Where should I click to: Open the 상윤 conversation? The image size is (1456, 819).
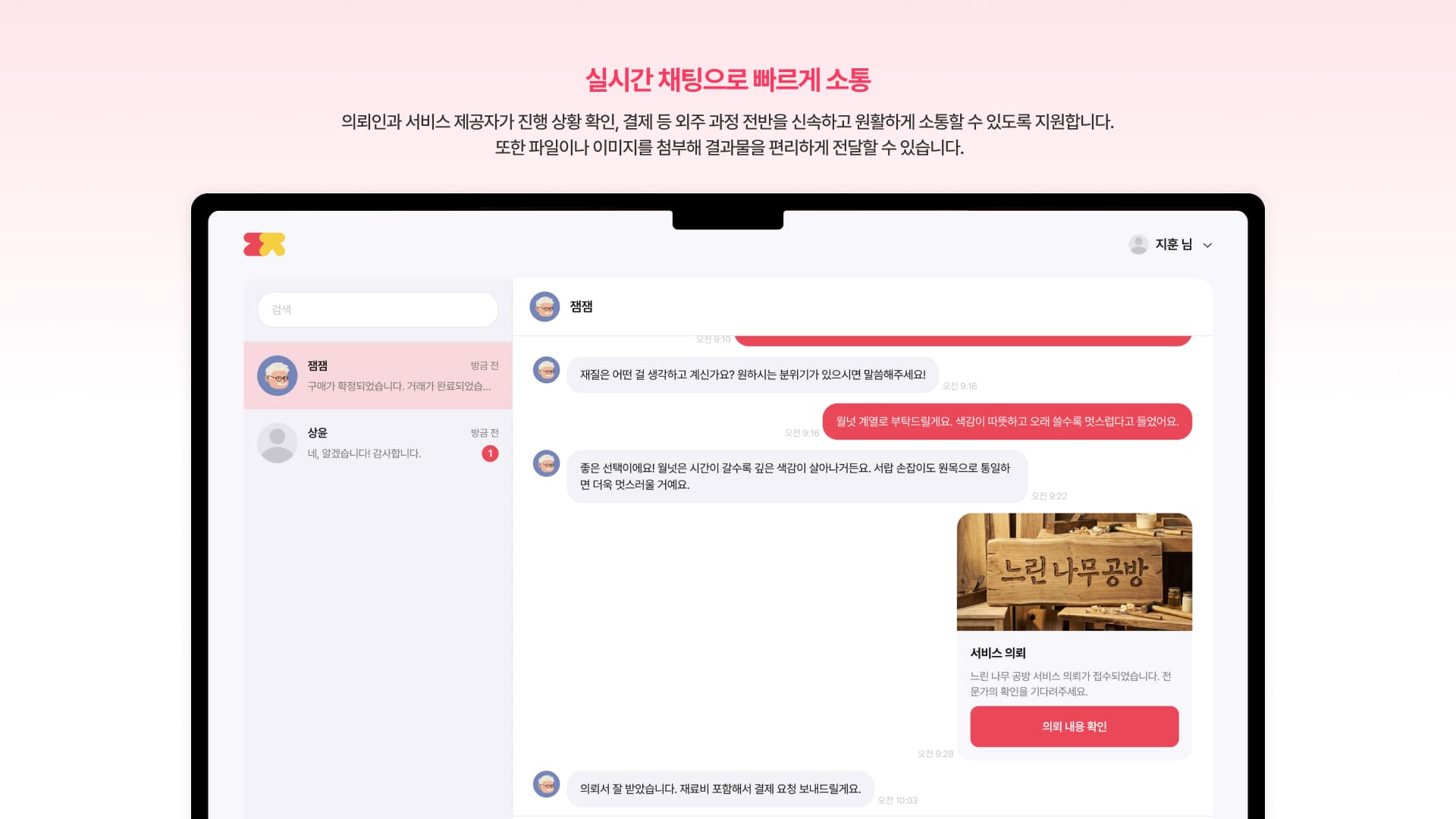[378, 443]
